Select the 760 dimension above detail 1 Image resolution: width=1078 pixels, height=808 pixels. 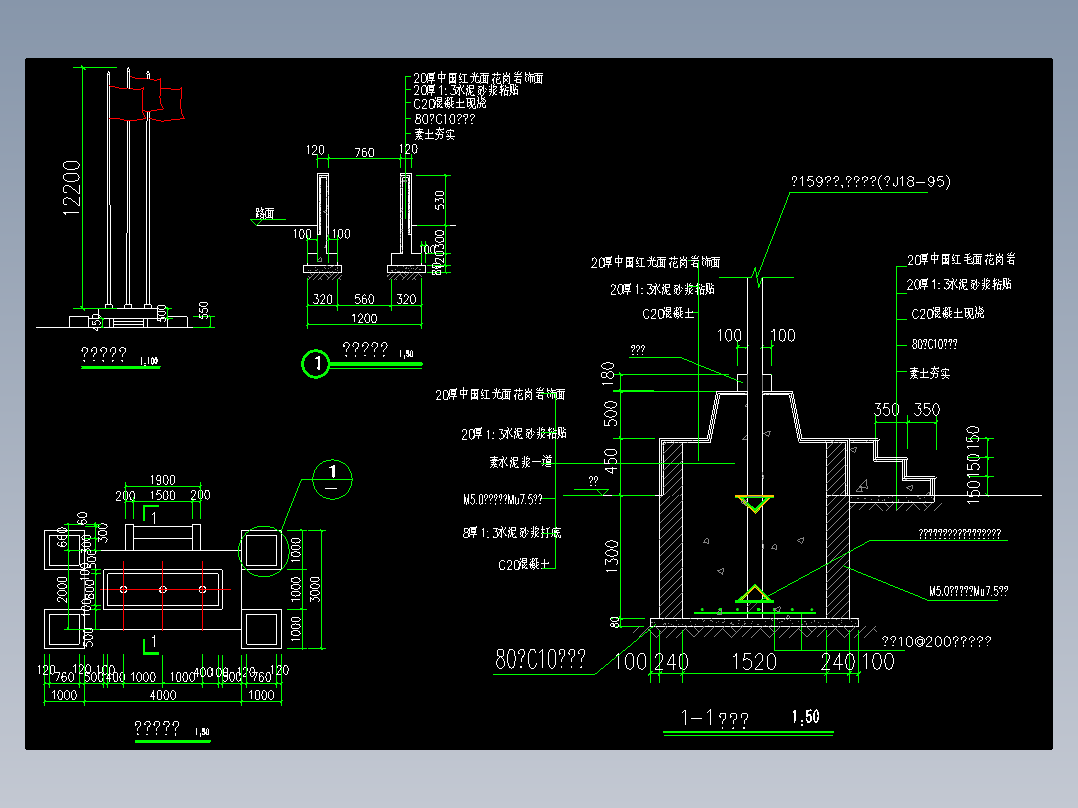(364, 153)
